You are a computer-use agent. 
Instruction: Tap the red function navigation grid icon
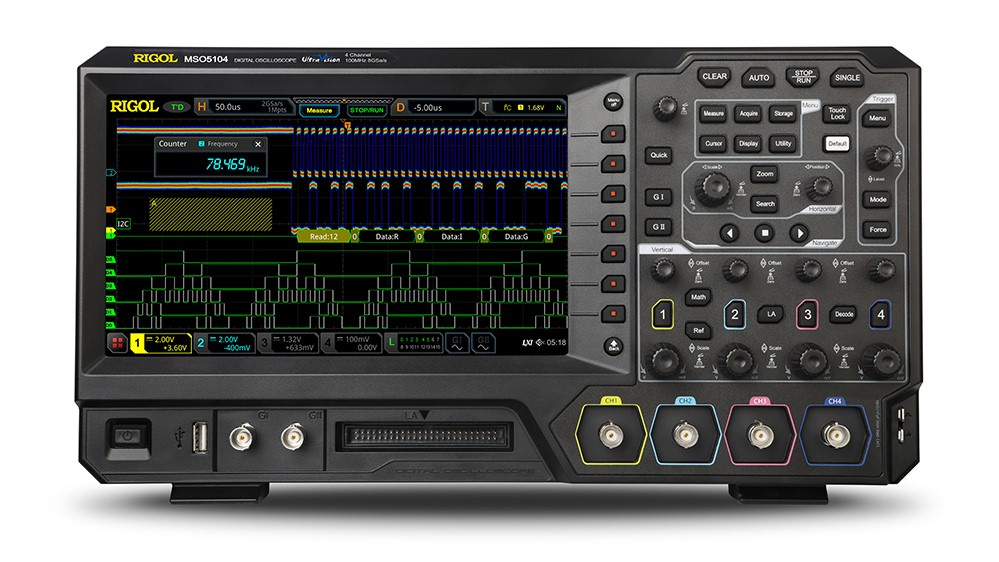[x=117, y=343]
